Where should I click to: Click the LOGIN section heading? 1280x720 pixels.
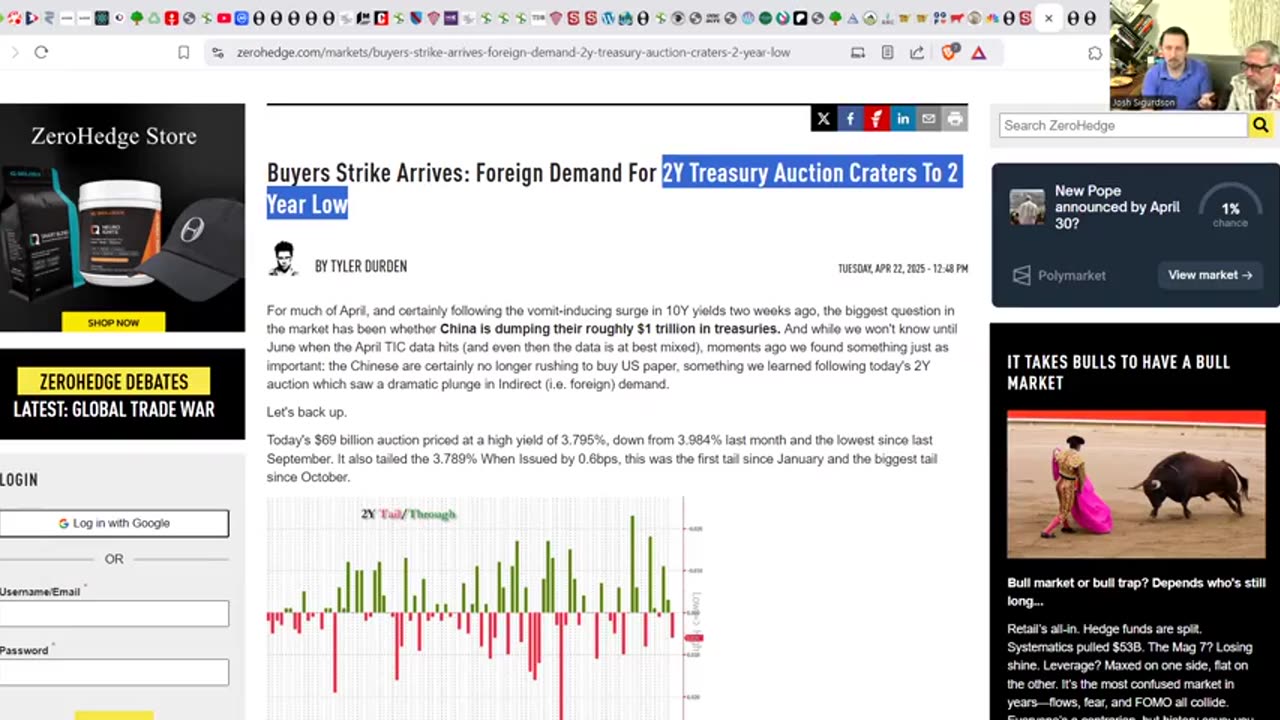(19, 480)
